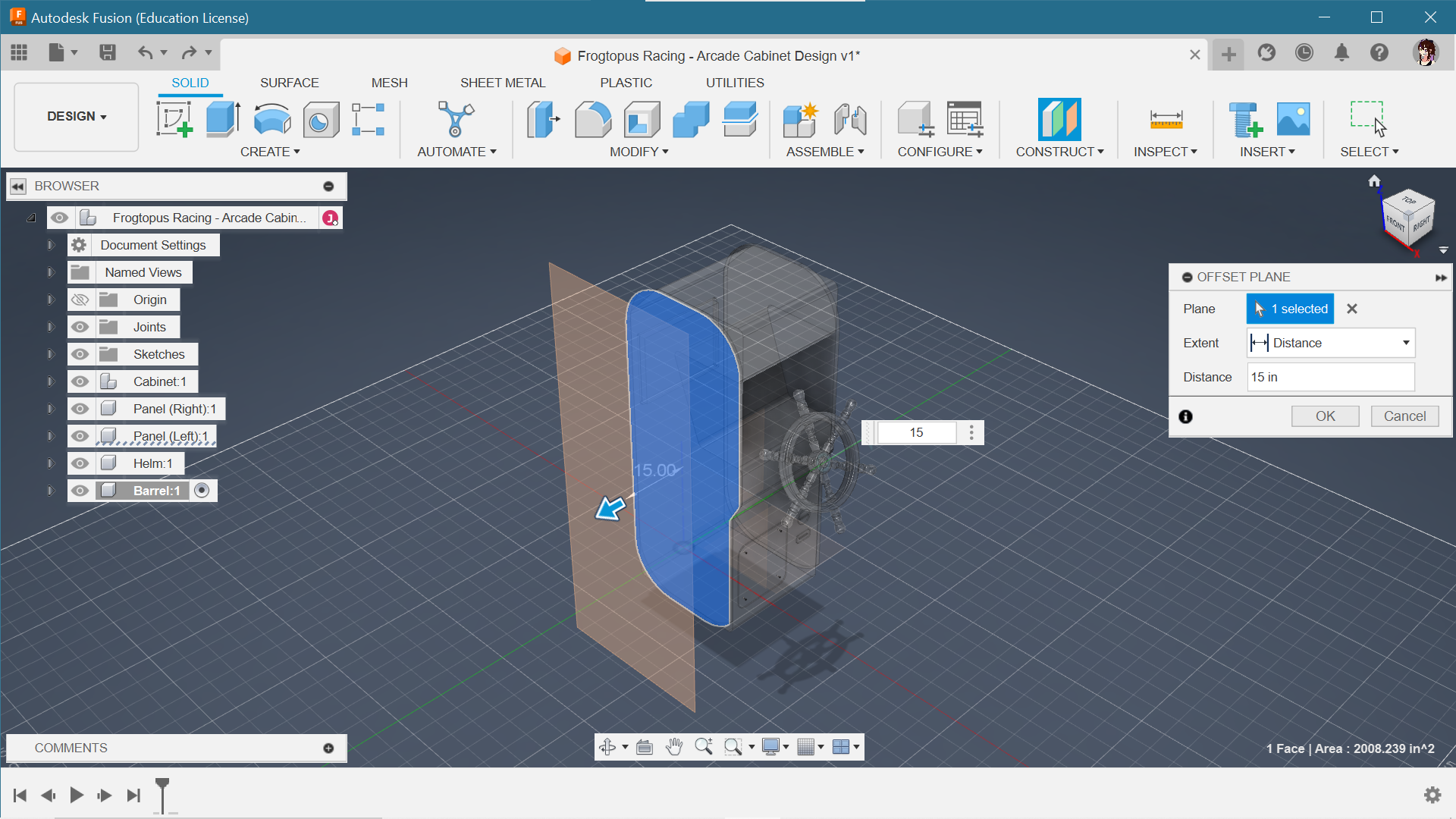The height and width of the screenshot is (819, 1456).
Task: Show the hidden Origin folder
Action: click(80, 300)
